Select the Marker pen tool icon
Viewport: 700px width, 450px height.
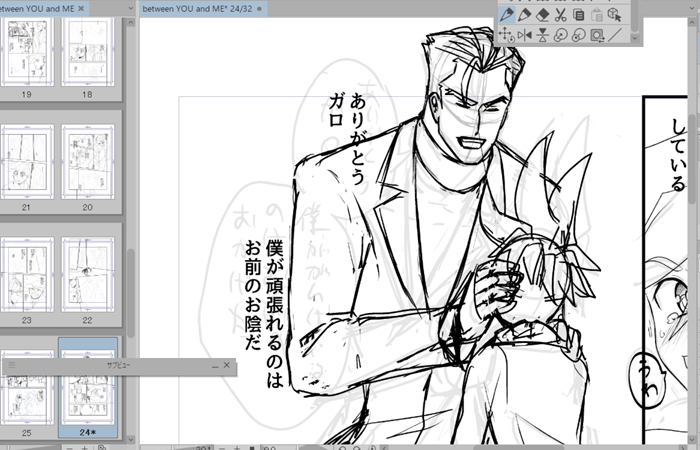525,15
